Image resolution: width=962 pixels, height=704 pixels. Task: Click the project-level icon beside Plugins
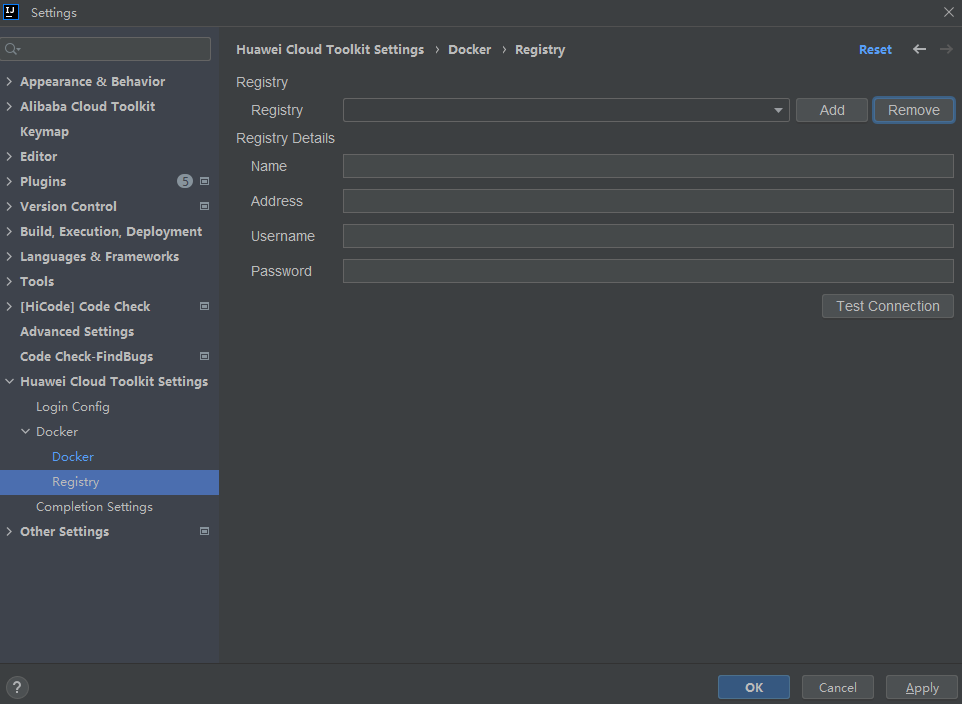[205, 181]
